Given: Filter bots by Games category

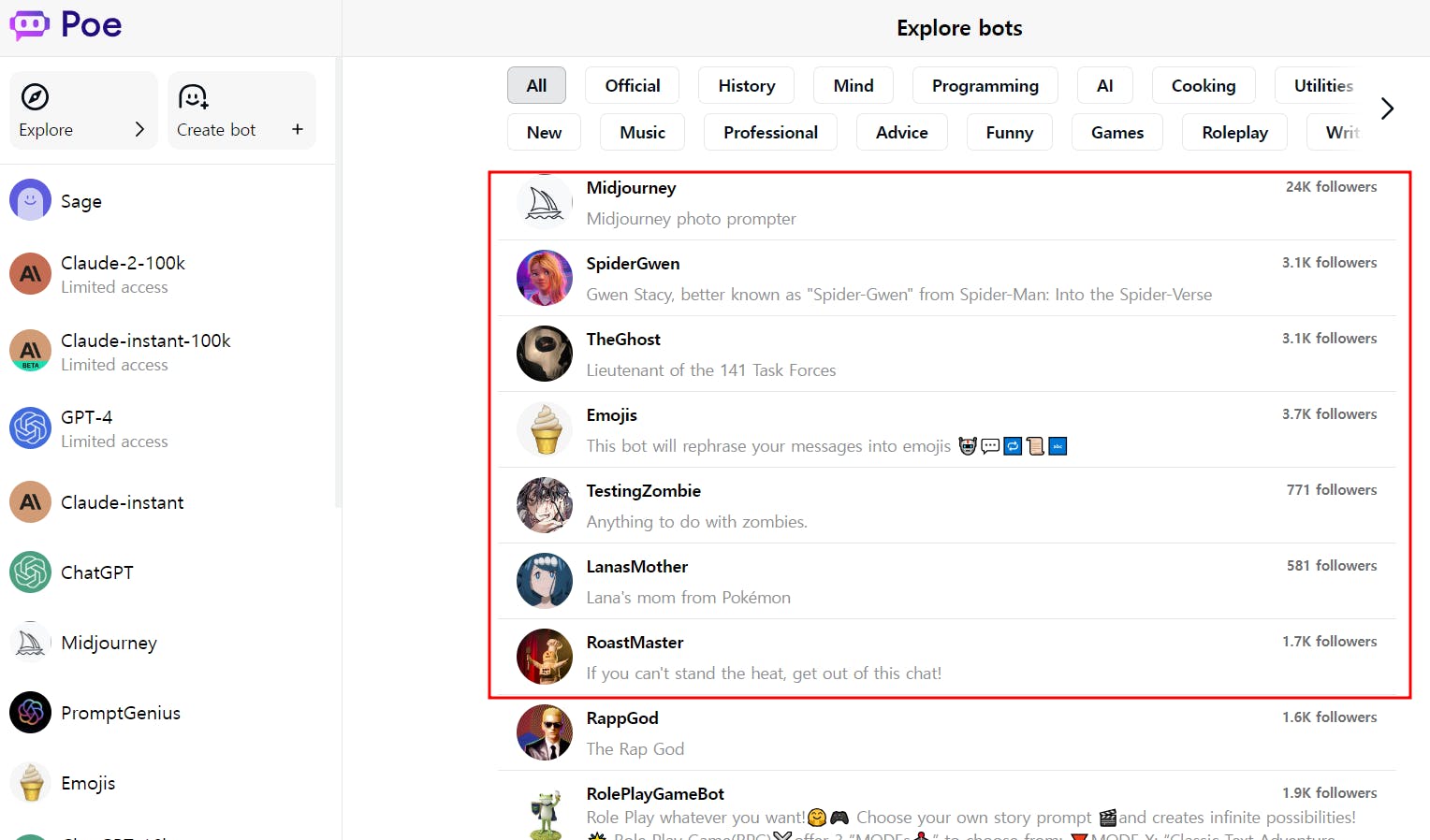Looking at the screenshot, I should point(1117,132).
